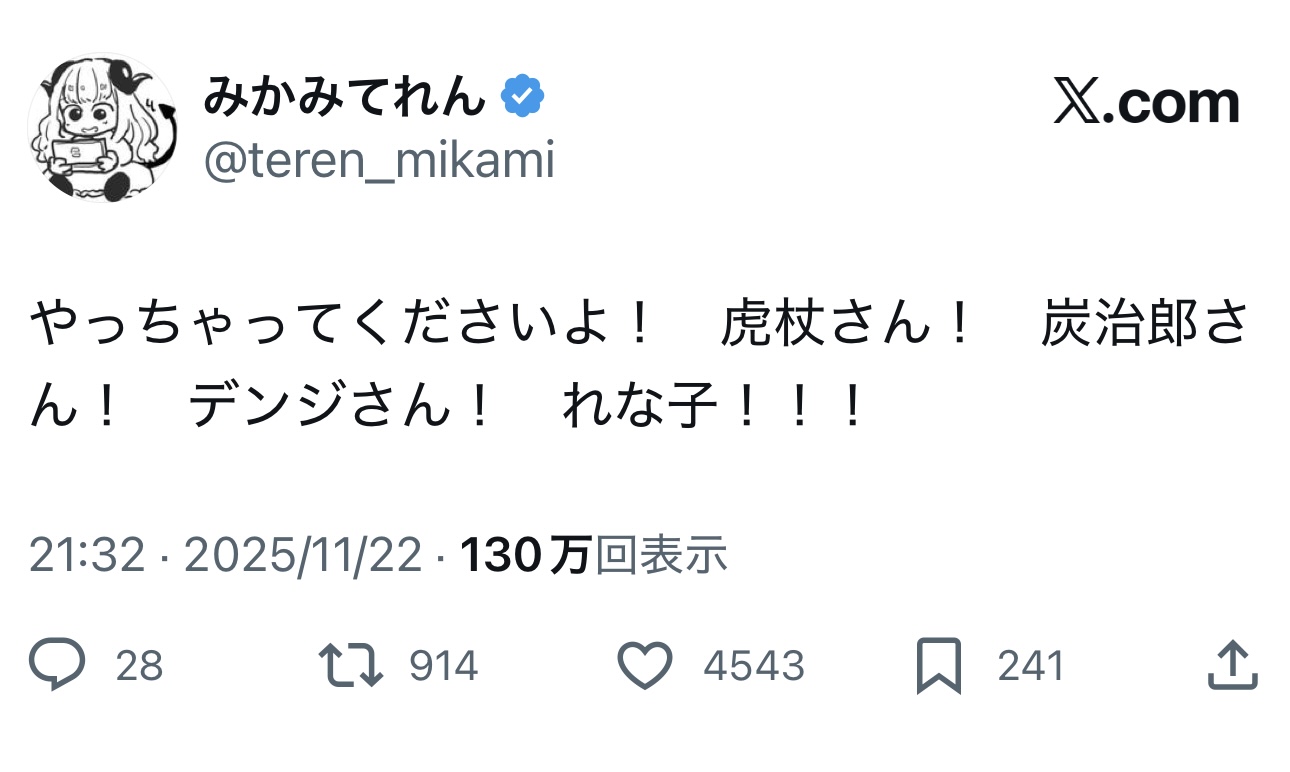The height and width of the screenshot is (772, 1290).
Task: Click the bookmark count 241
Action: point(1030,666)
